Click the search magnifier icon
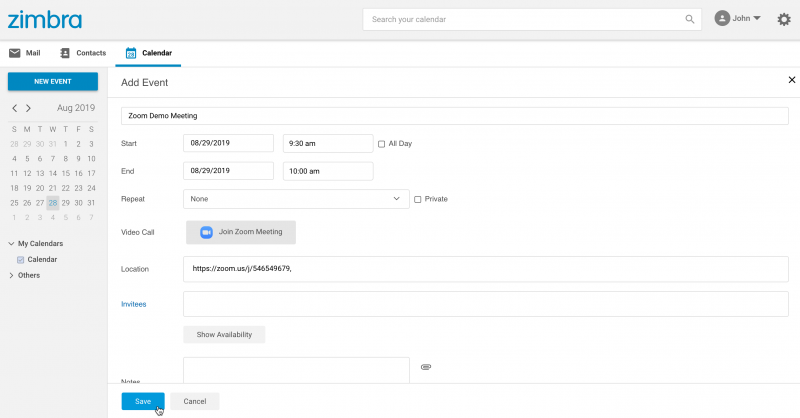Screen dimensions: 800x418 pos(689,19)
